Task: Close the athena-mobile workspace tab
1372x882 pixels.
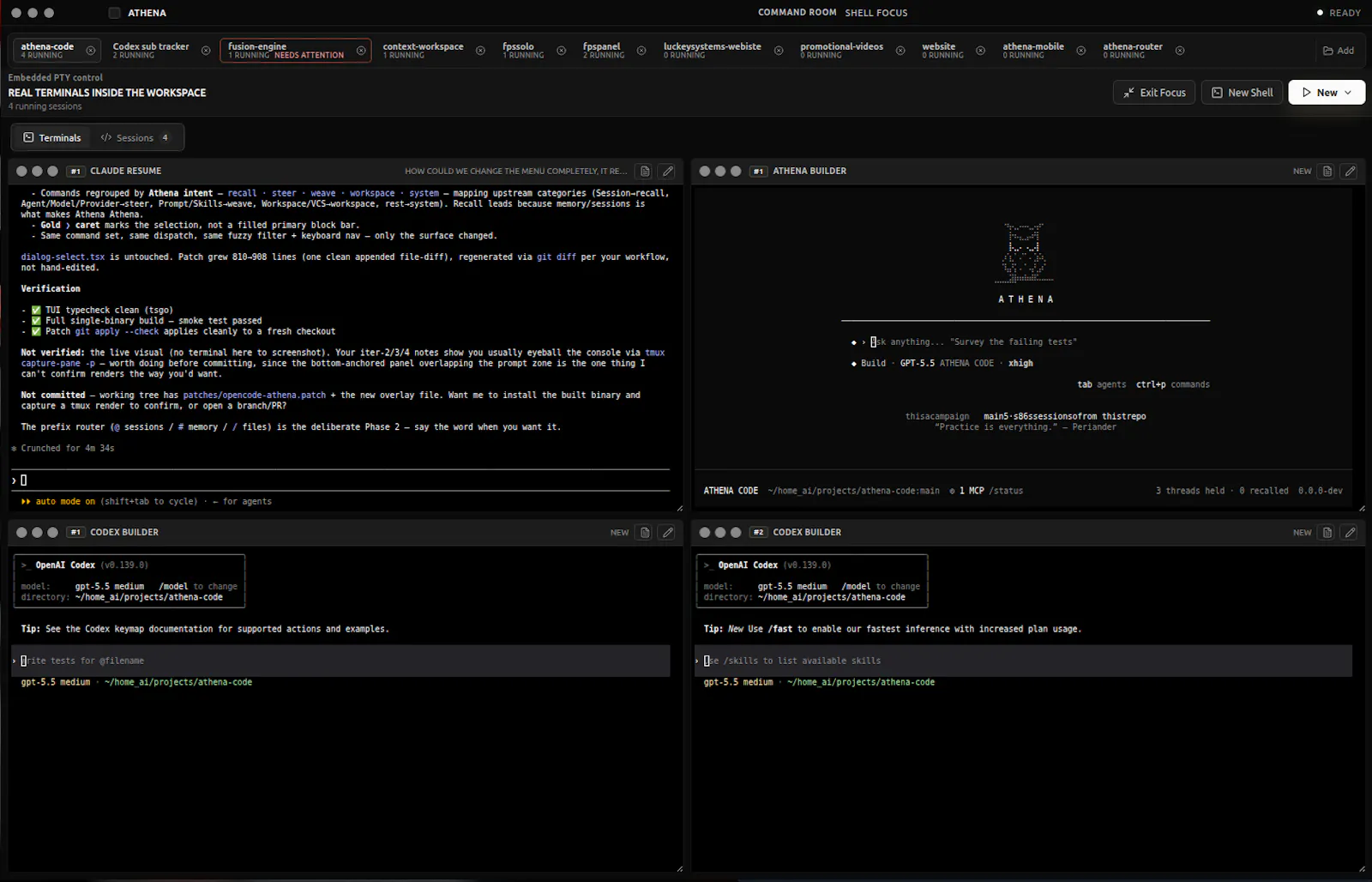Action: 1081,51
